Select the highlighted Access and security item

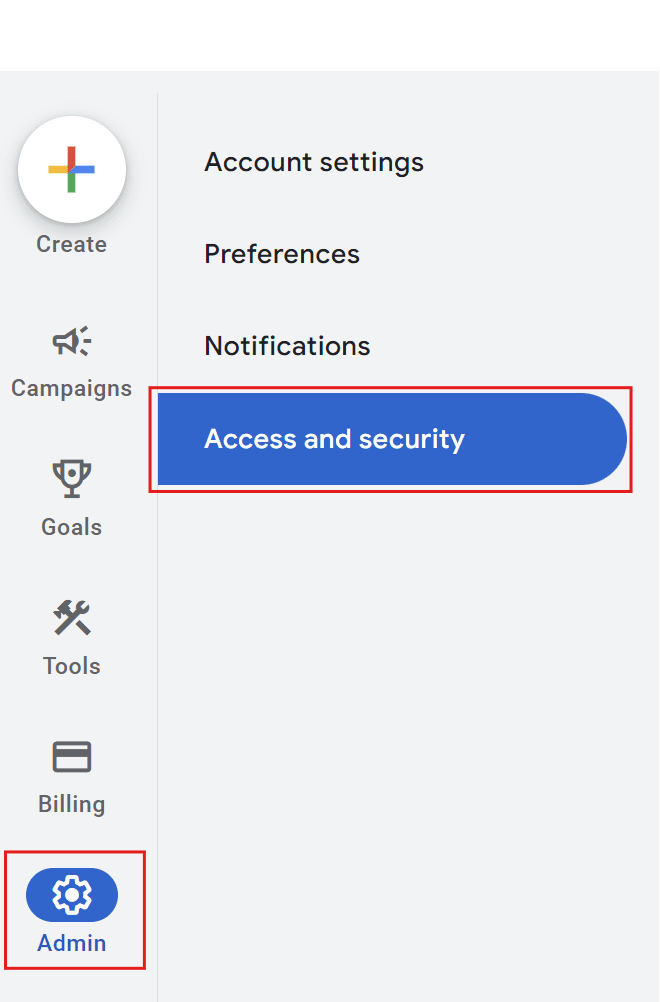[390, 439]
